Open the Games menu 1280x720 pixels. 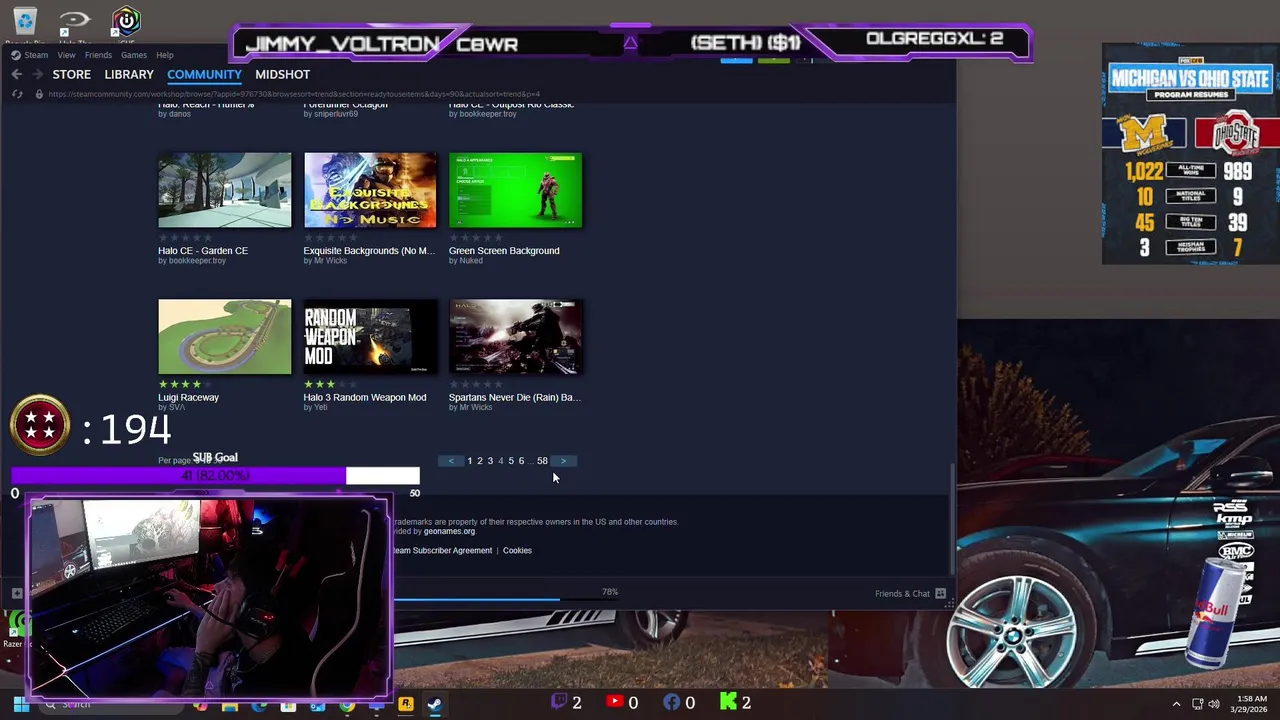point(133,55)
